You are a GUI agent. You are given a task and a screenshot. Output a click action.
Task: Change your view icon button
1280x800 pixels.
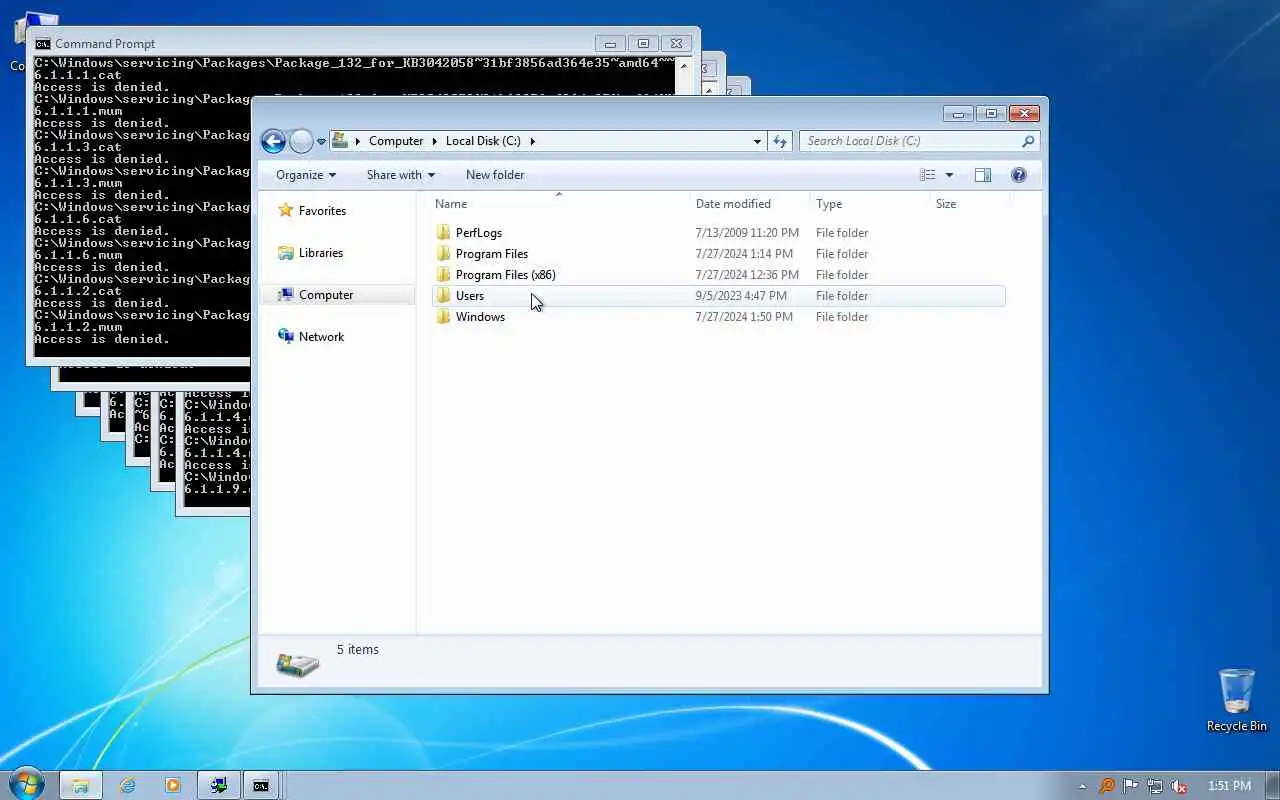click(928, 175)
